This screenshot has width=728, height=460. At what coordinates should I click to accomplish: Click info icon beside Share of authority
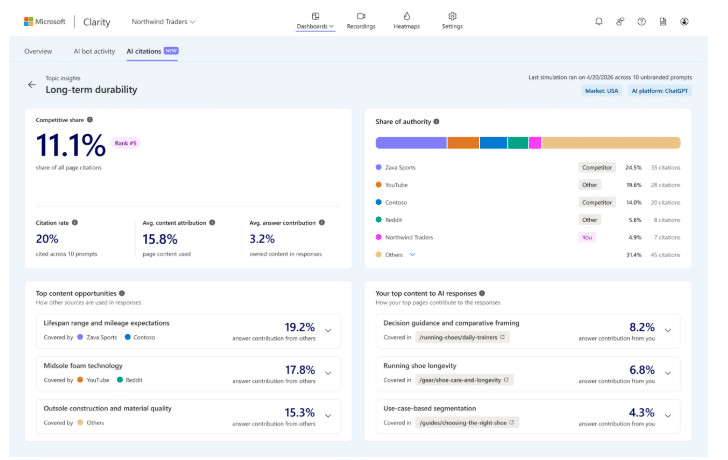[436, 121]
